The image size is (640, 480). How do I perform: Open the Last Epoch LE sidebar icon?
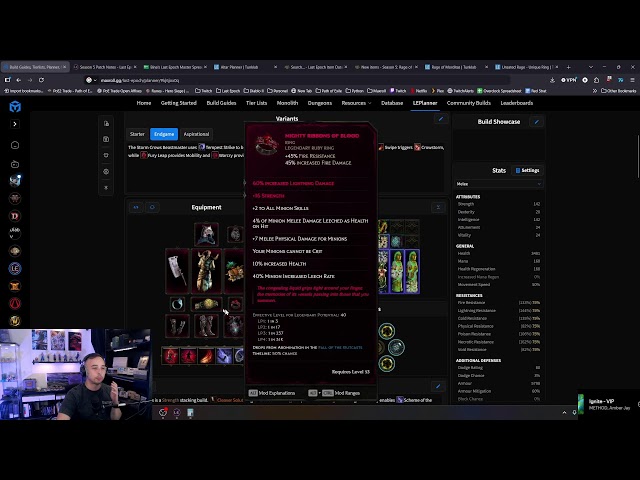pos(15,268)
